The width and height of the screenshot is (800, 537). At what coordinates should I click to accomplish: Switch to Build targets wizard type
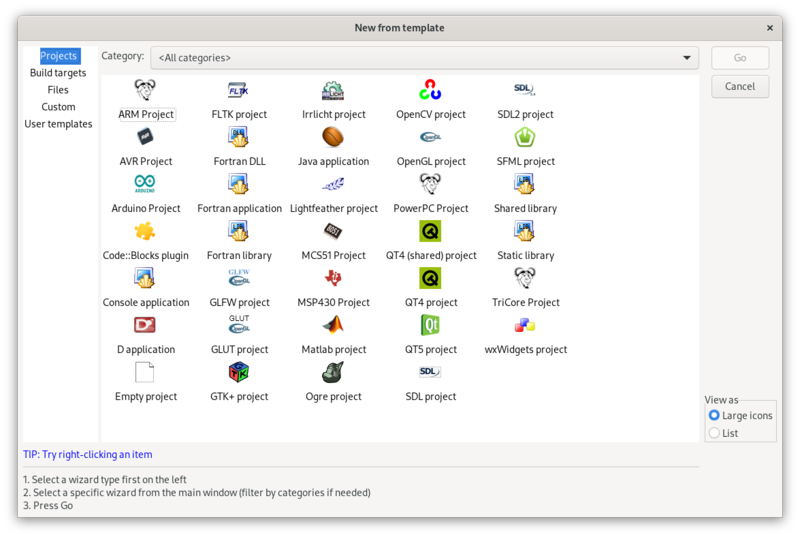(x=58, y=73)
